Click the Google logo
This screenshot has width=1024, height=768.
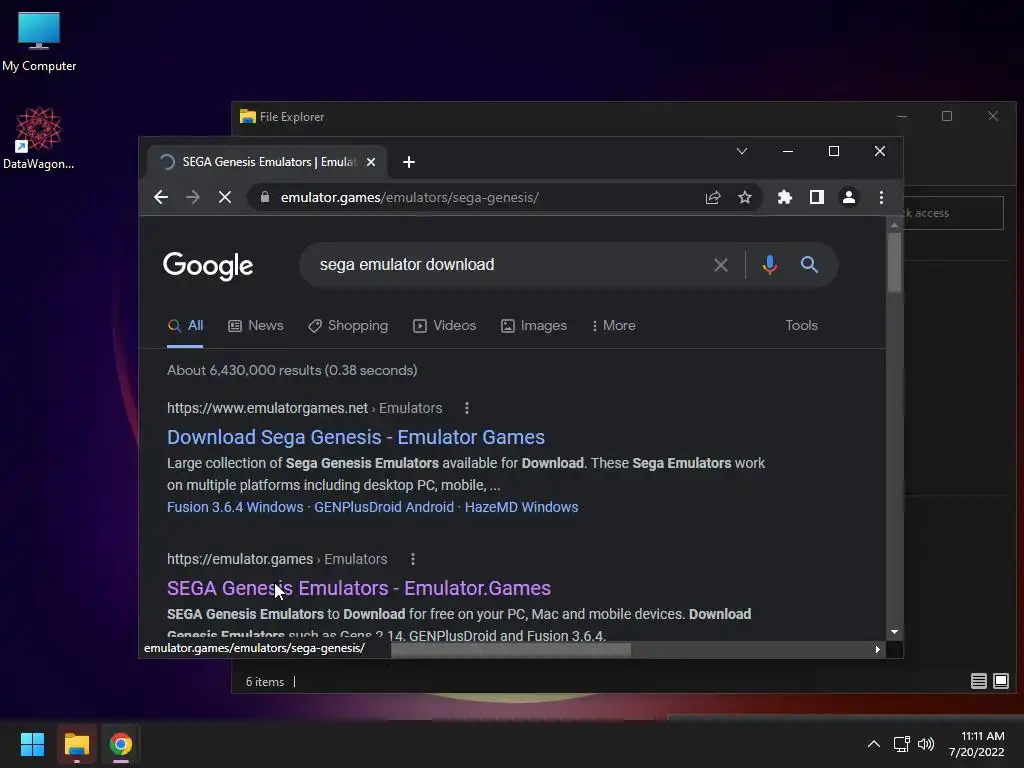208,266
